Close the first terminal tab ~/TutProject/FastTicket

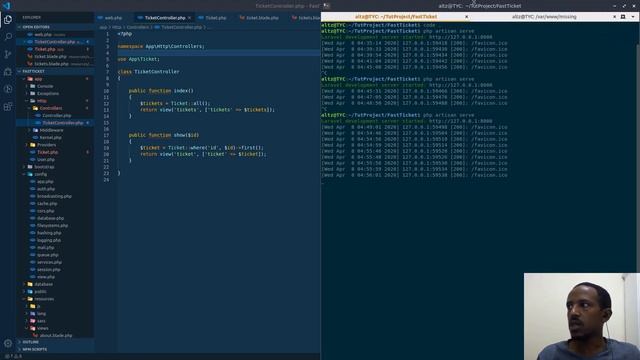(x=467, y=17)
